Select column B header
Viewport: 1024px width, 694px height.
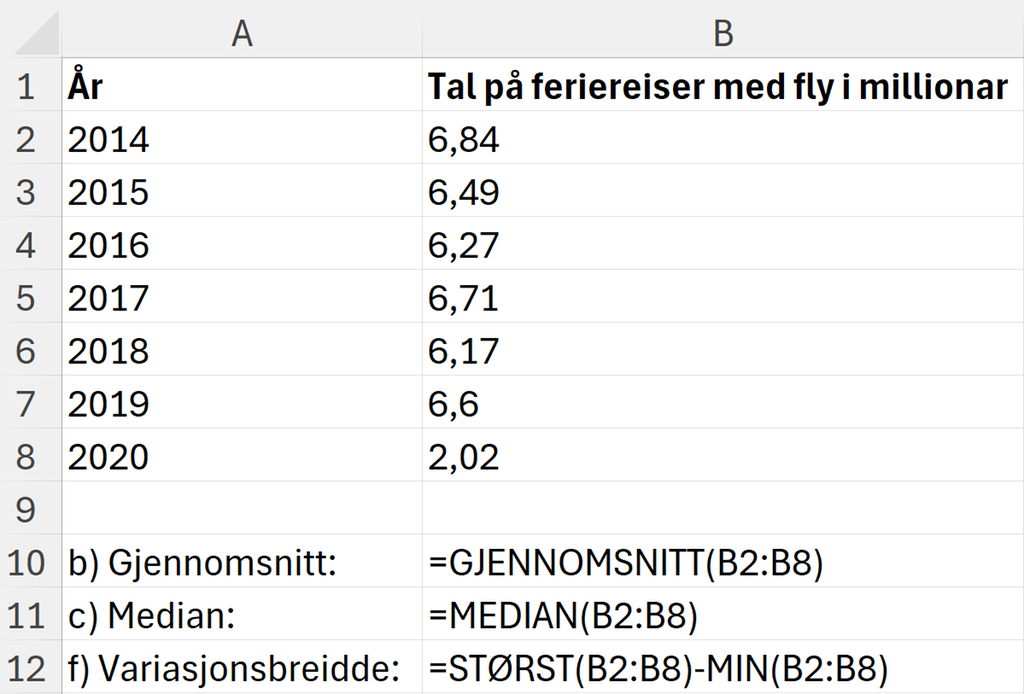722,32
